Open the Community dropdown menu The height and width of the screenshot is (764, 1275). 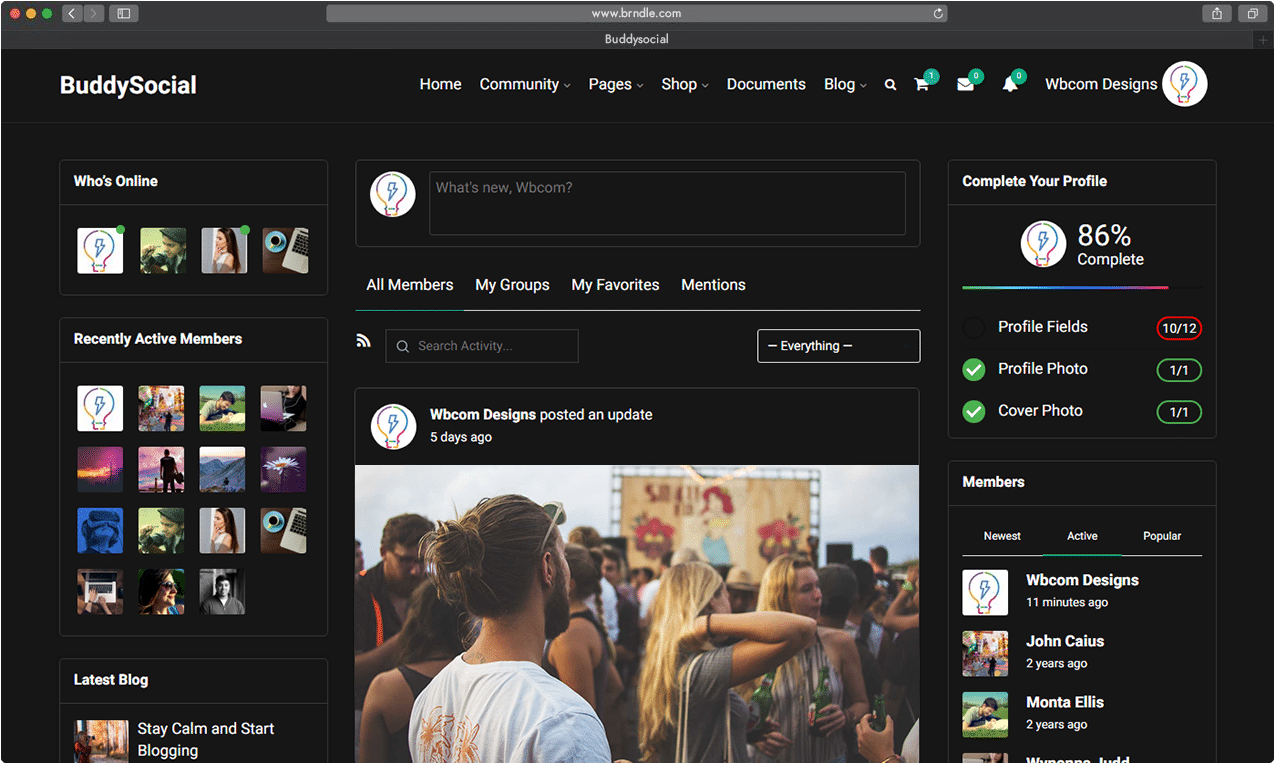tap(525, 84)
